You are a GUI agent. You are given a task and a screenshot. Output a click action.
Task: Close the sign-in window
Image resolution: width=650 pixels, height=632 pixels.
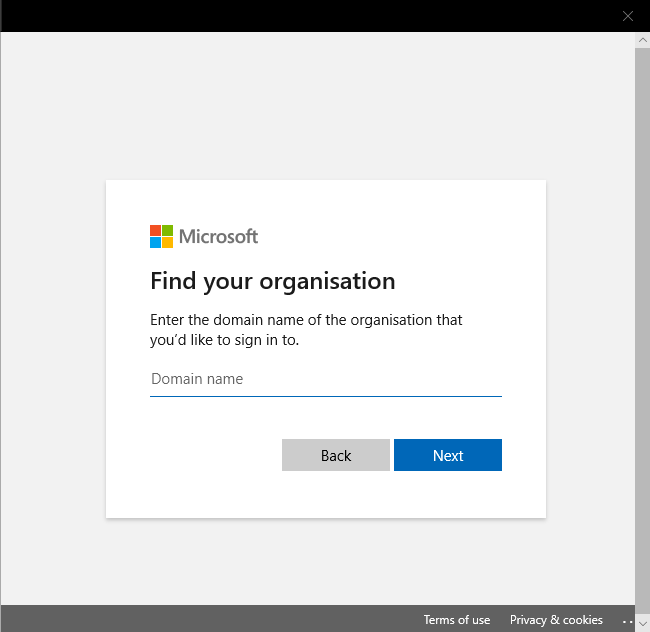[628, 16]
